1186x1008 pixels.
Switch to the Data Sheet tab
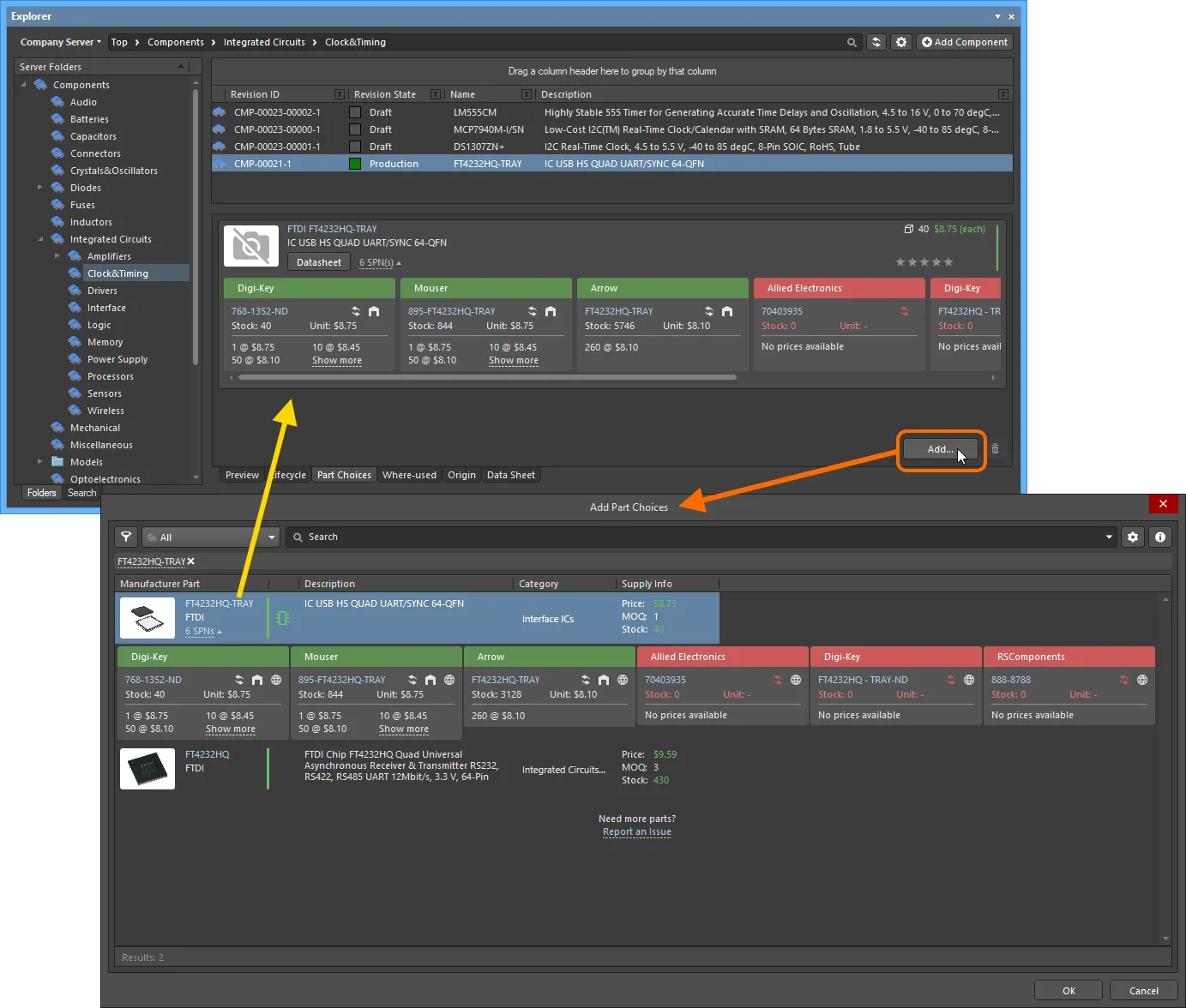(x=510, y=475)
